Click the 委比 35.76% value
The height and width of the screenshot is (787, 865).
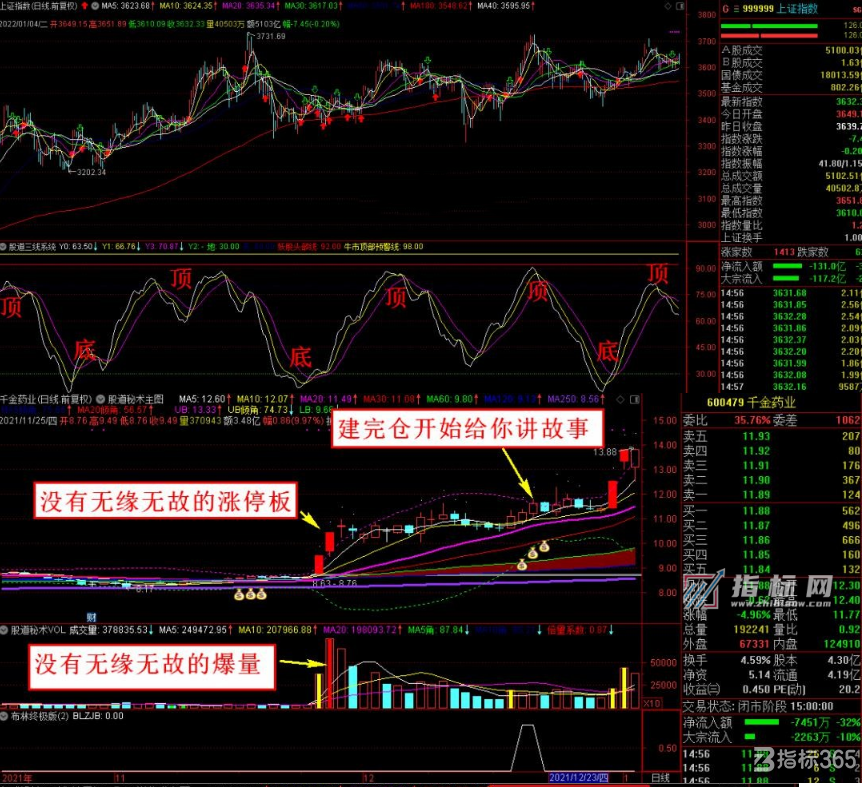point(752,420)
